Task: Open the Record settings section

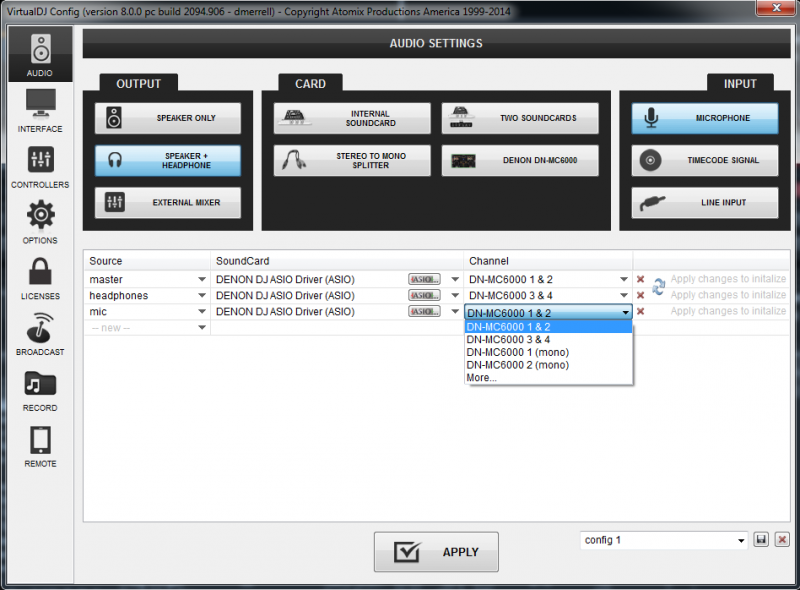Action: tap(40, 390)
